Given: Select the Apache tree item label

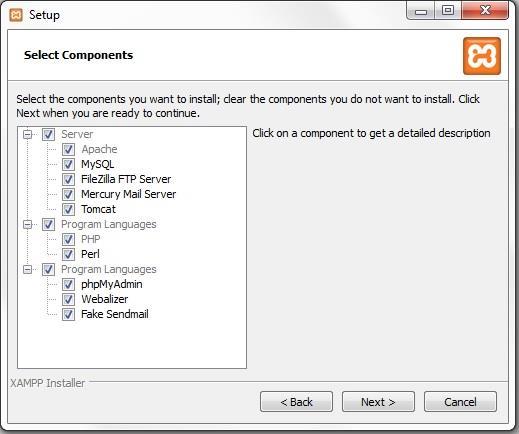Looking at the screenshot, I should [99, 149].
